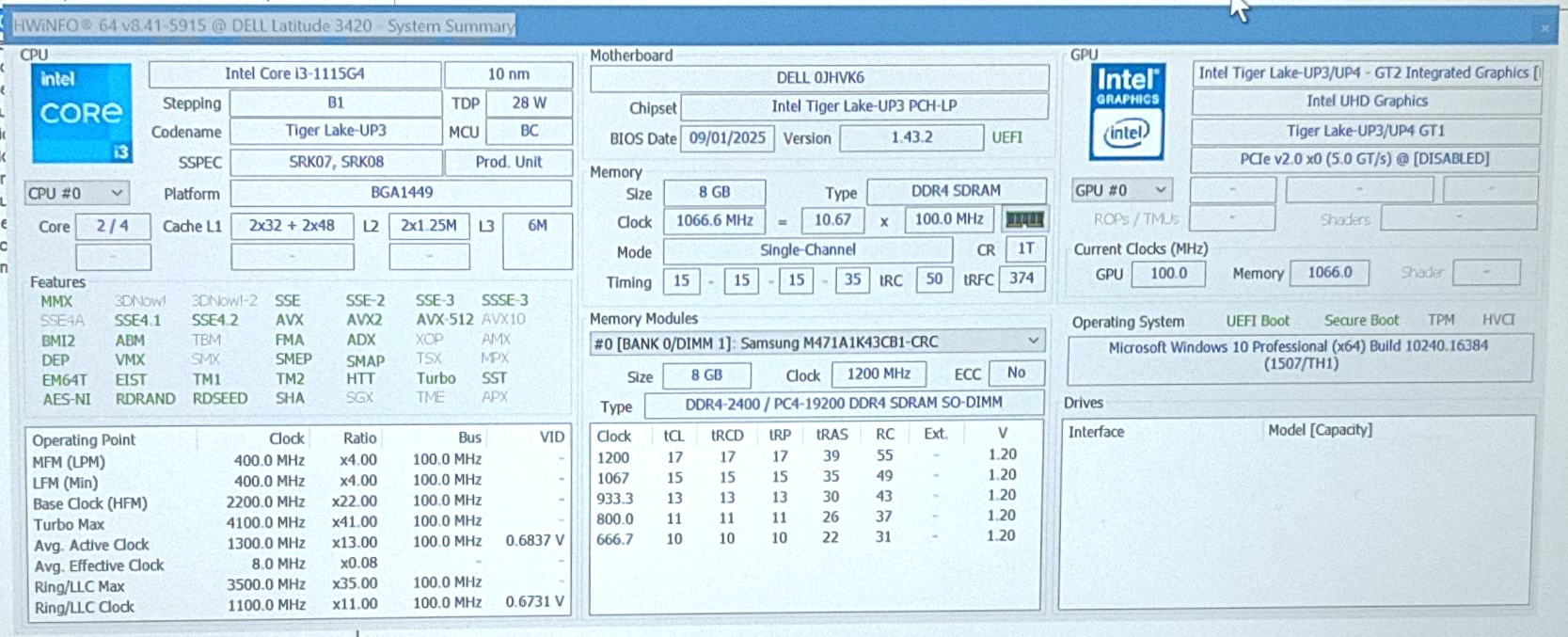
Task: Click the Avg. Effective Clock row
Action: [x=298, y=565]
